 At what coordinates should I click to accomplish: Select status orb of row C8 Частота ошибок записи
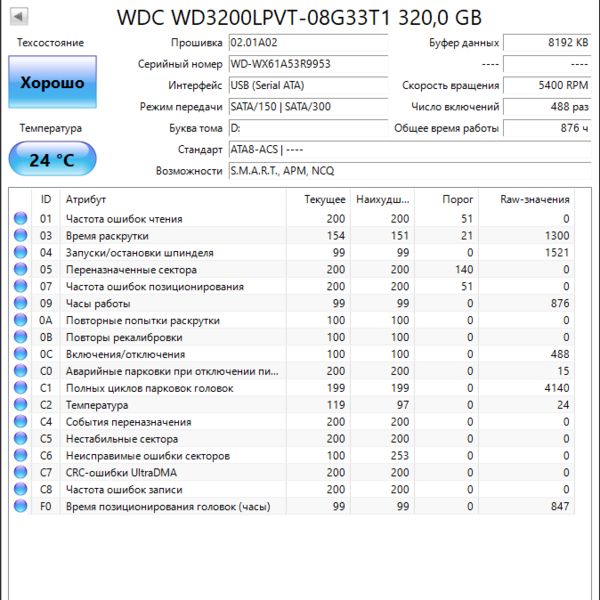point(21,489)
